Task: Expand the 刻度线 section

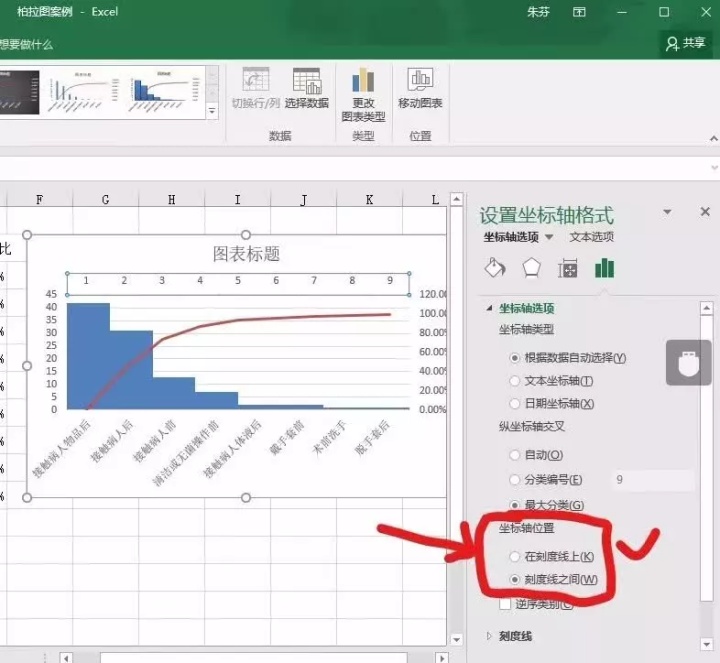Action: click(x=489, y=636)
